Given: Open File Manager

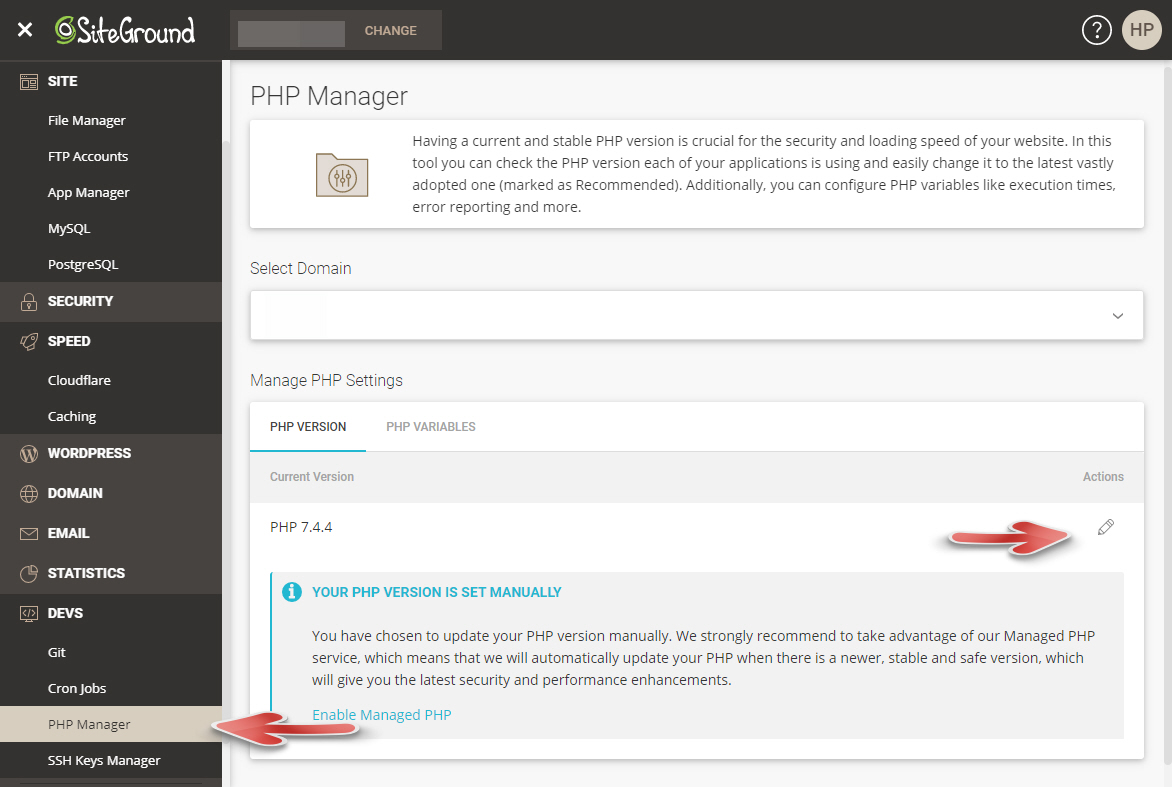Looking at the screenshot, I should [87, 120].
